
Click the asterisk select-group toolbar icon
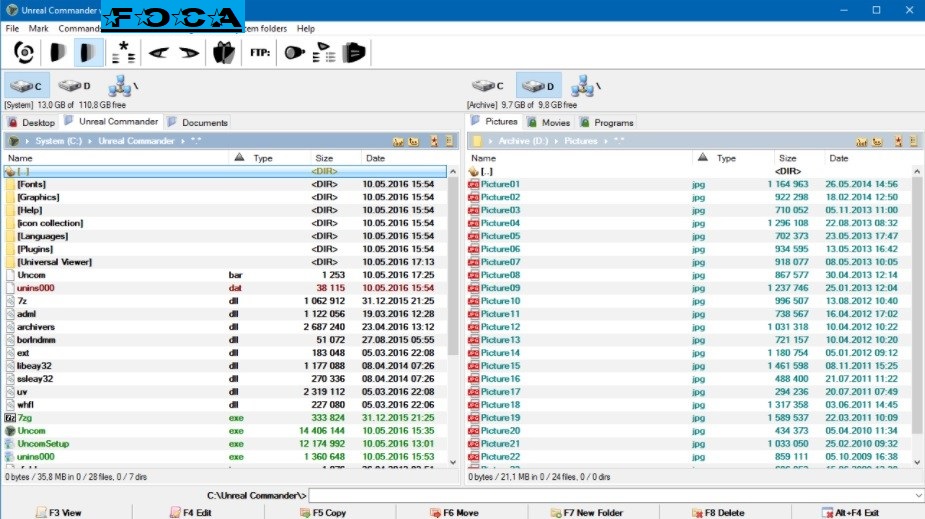pyautogui.click(x=123, y=52)
